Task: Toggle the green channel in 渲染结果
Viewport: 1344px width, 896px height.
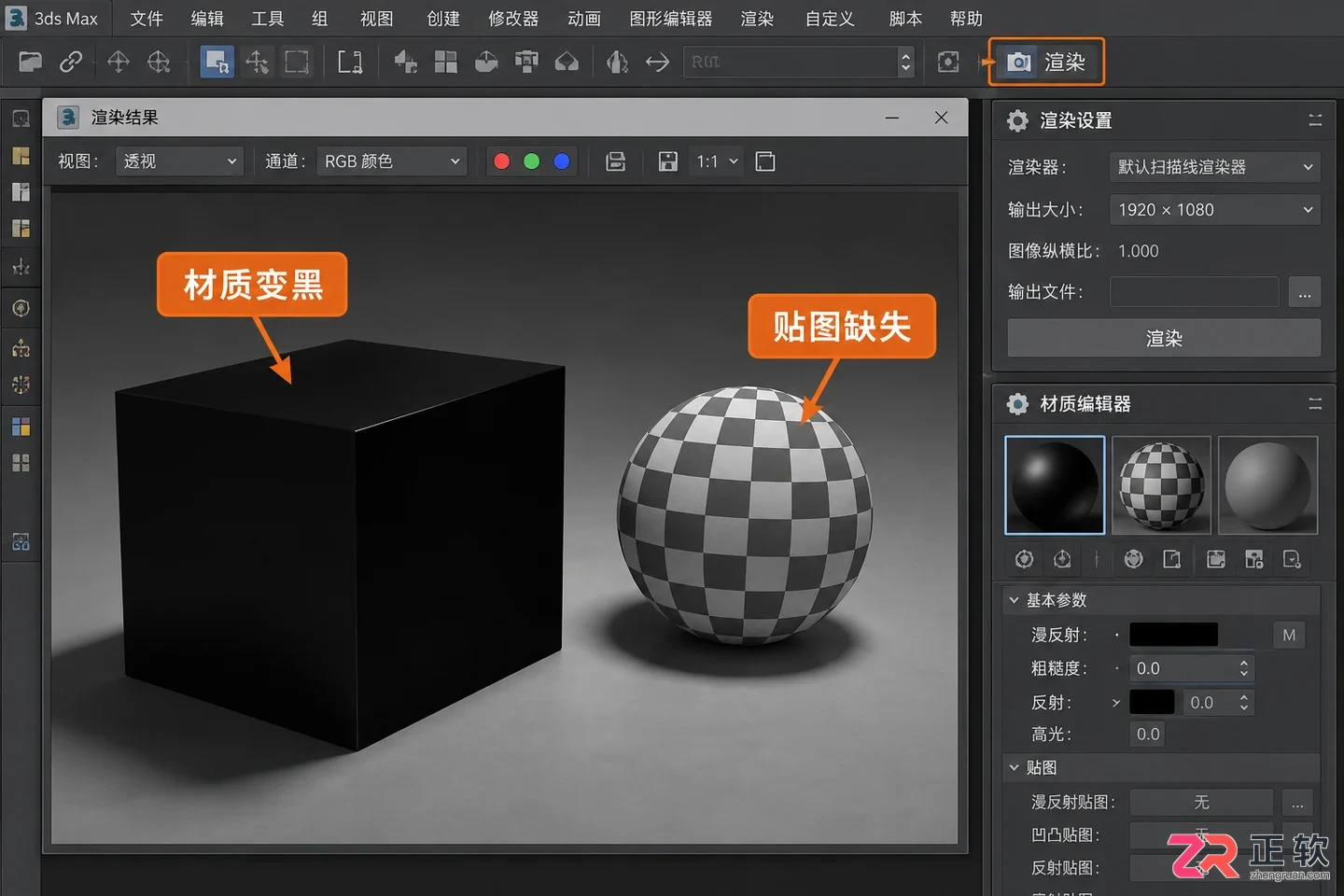Action: point(532,161)
